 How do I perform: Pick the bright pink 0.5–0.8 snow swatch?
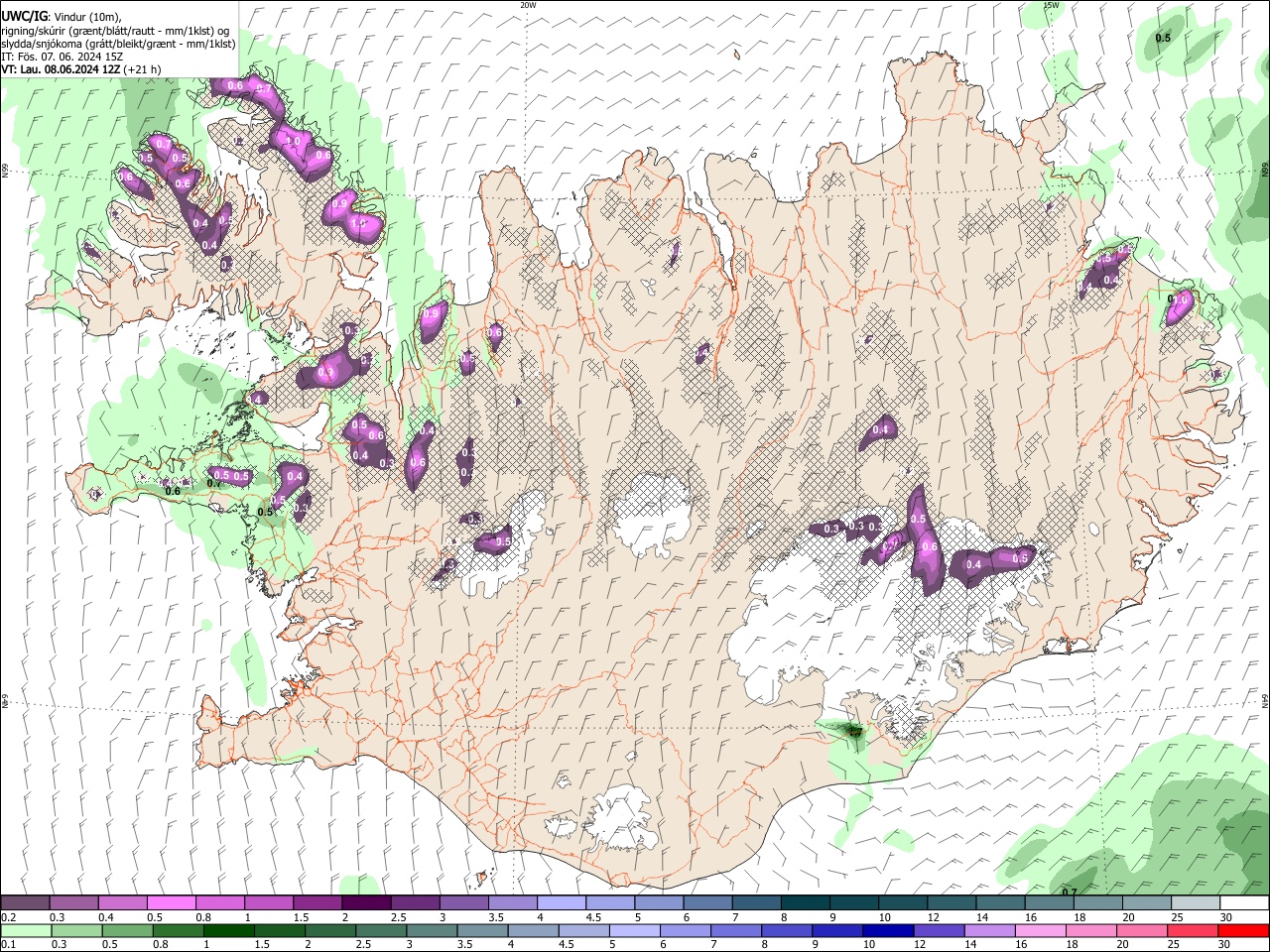[171, 903]
